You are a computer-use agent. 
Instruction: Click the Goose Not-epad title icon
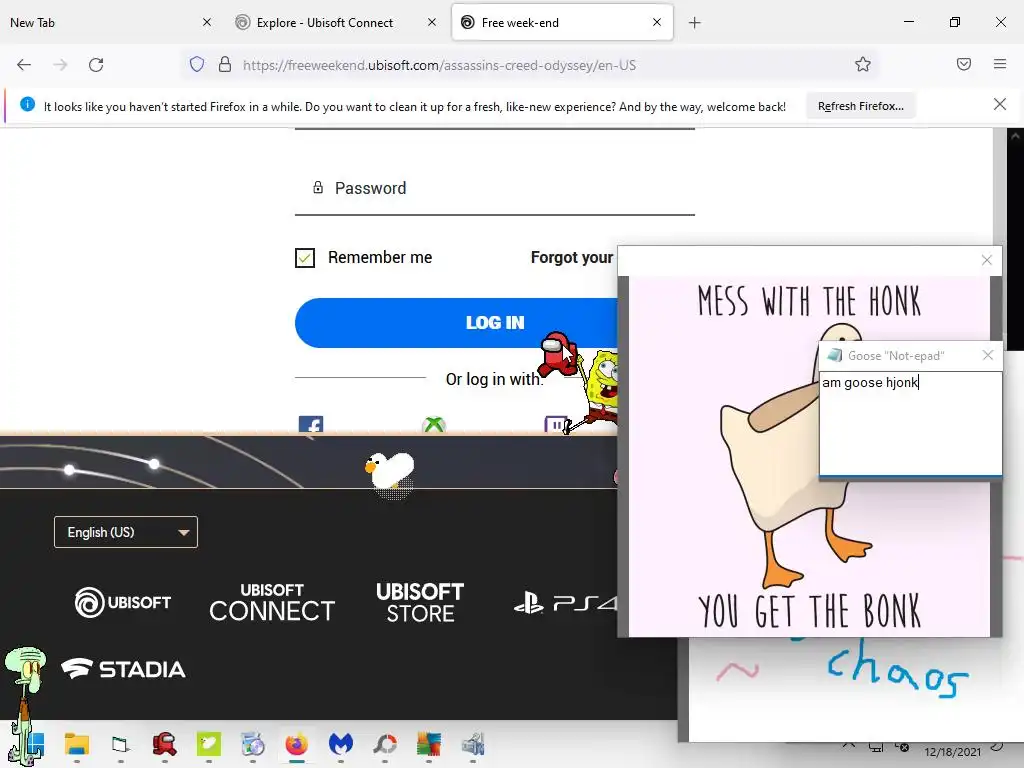click(834, 355)
